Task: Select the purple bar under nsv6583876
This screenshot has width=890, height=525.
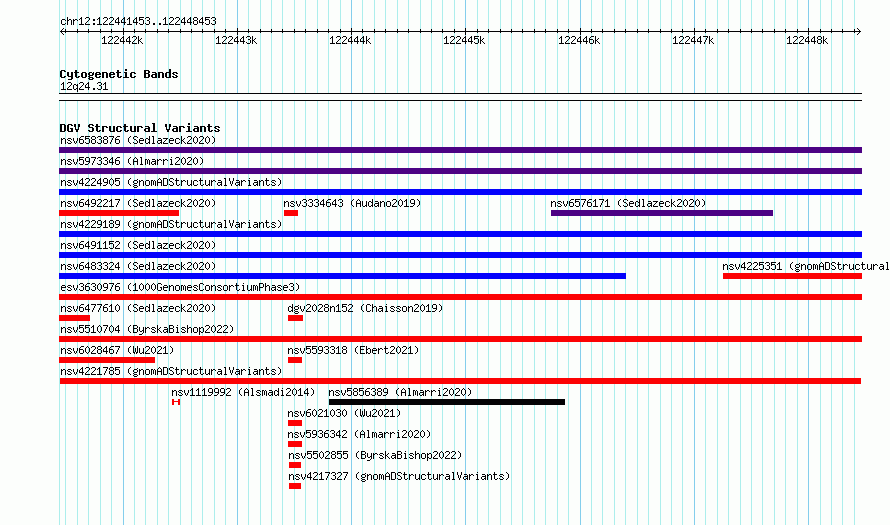Action: coord(460,150)
